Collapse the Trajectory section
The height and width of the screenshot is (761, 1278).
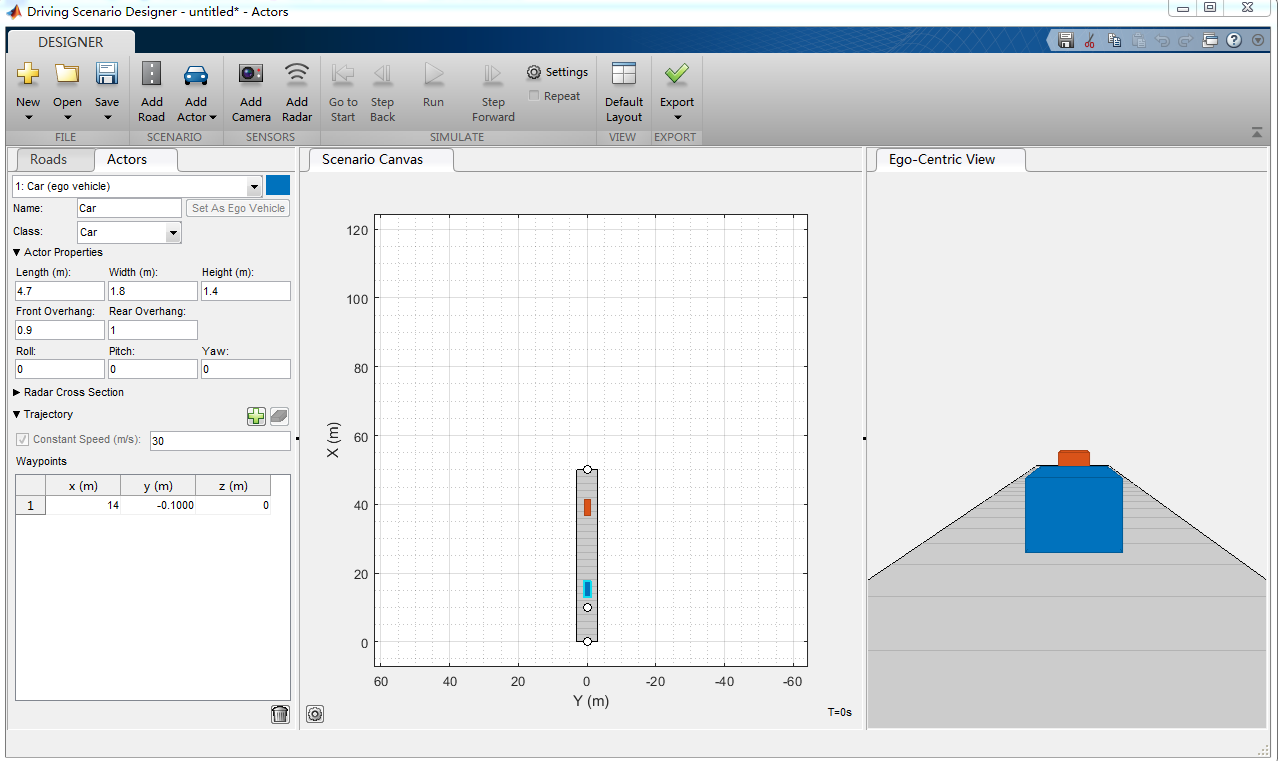point(17,415)
